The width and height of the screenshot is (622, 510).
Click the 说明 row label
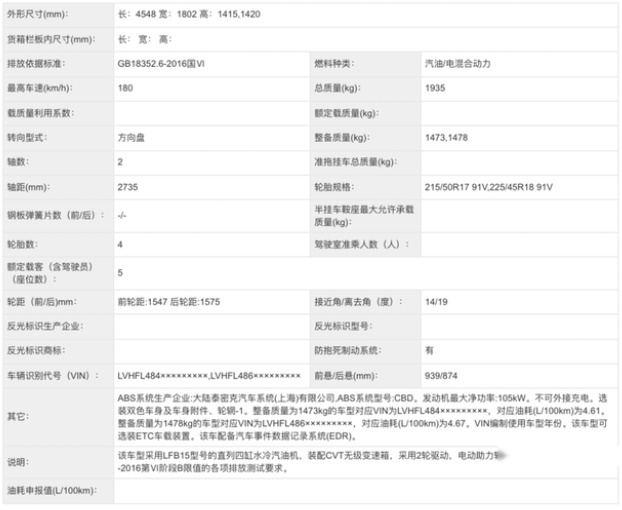pyautogui.click(x=18, y=462)
